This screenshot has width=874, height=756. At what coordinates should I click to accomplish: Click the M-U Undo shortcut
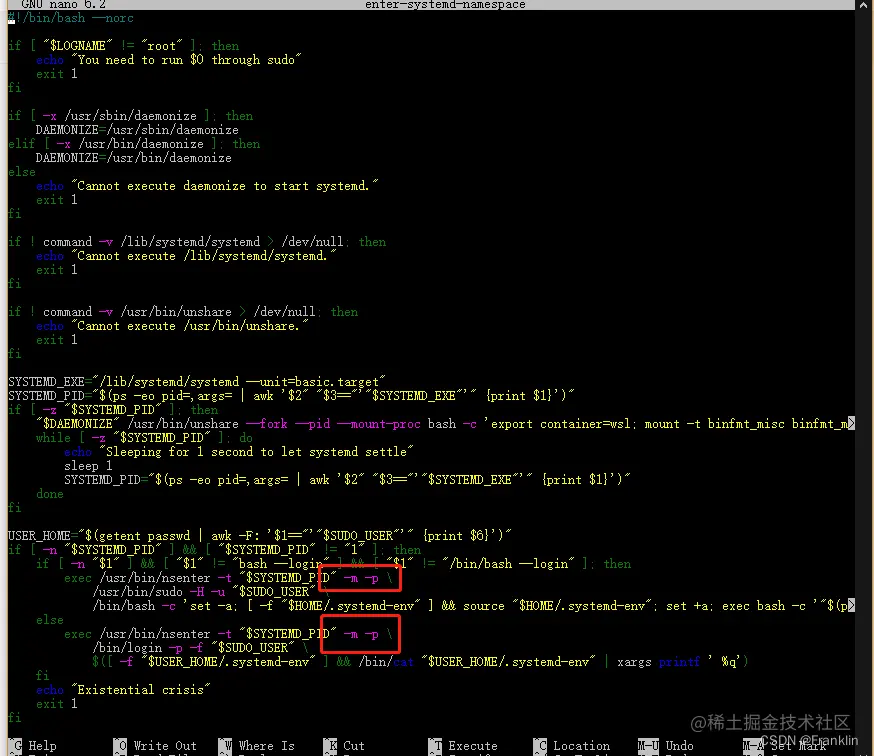pyautogui.click(x=666, y=746)
